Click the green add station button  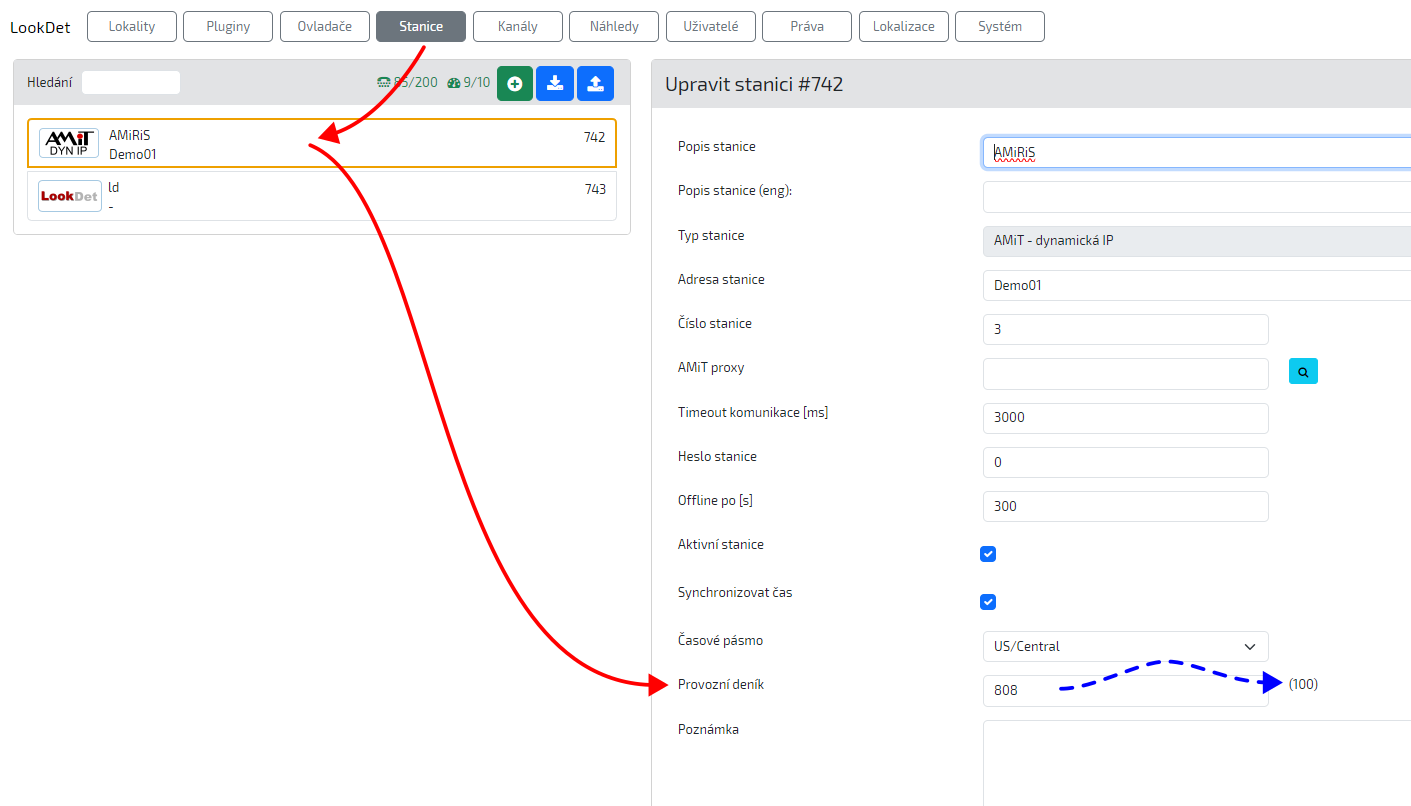(x=514, y=83)
